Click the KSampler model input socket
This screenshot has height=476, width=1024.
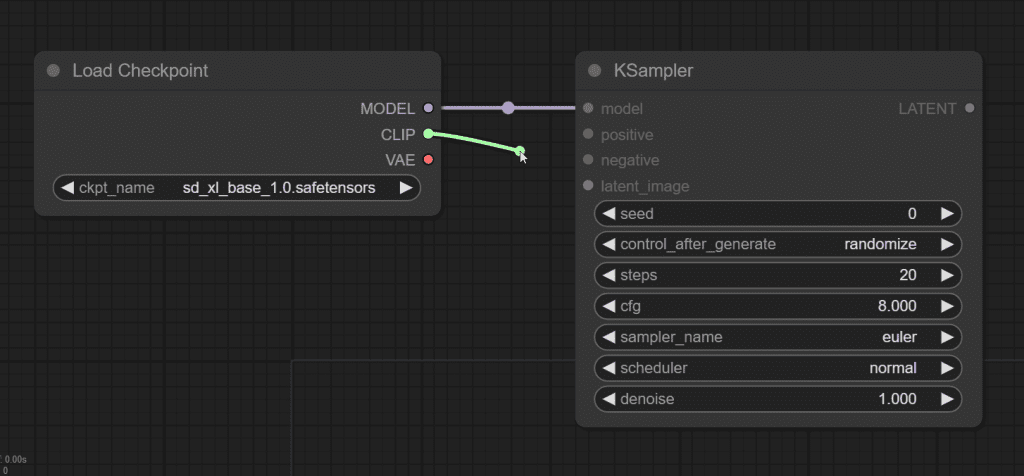588,108
